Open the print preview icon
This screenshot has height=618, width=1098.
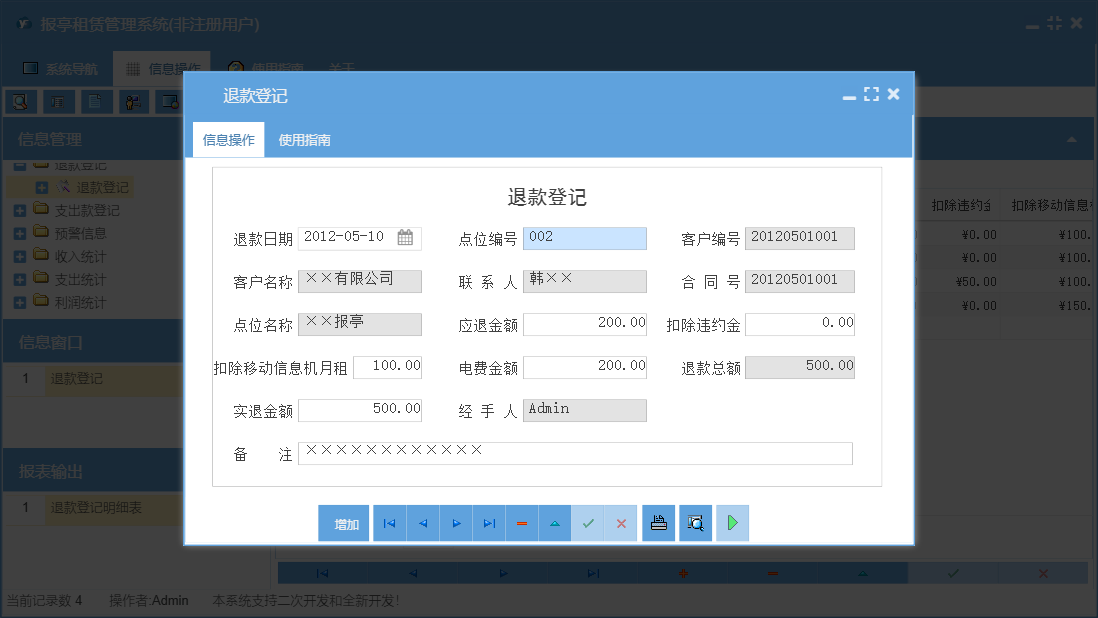(694, 522)
